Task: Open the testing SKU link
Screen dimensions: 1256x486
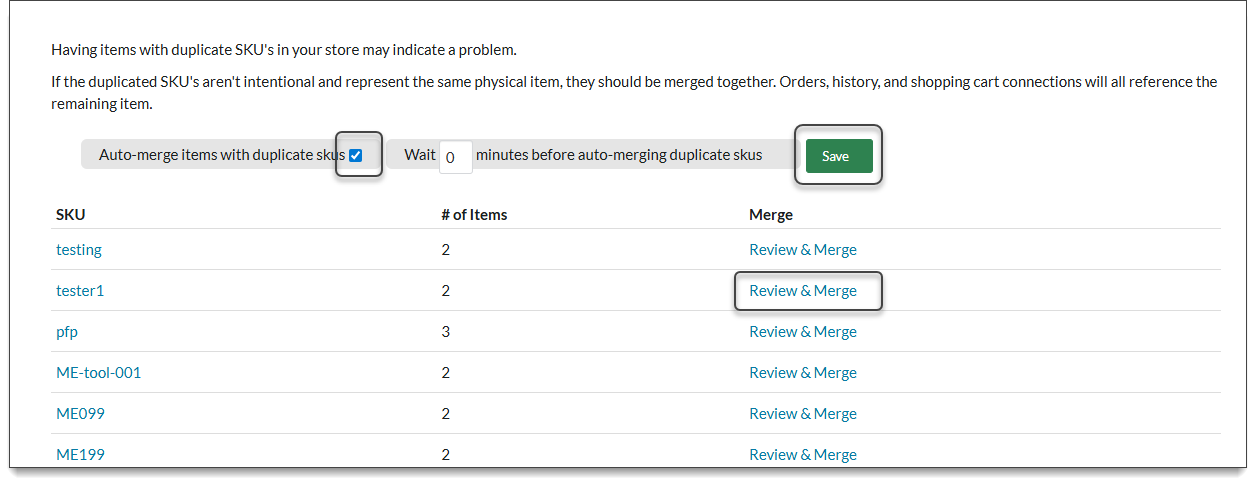Action: [79, 250]
